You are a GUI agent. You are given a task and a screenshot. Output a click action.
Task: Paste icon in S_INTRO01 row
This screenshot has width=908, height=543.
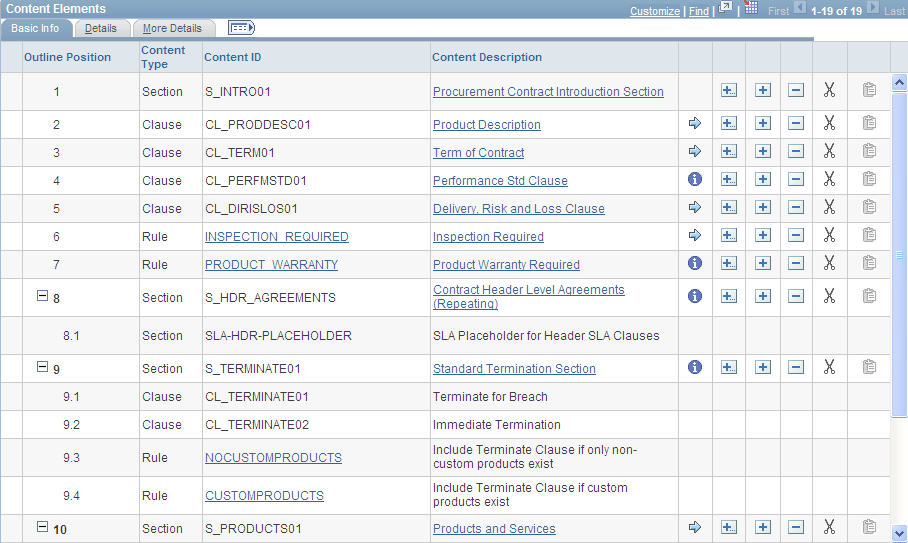(x=869, y=90)
